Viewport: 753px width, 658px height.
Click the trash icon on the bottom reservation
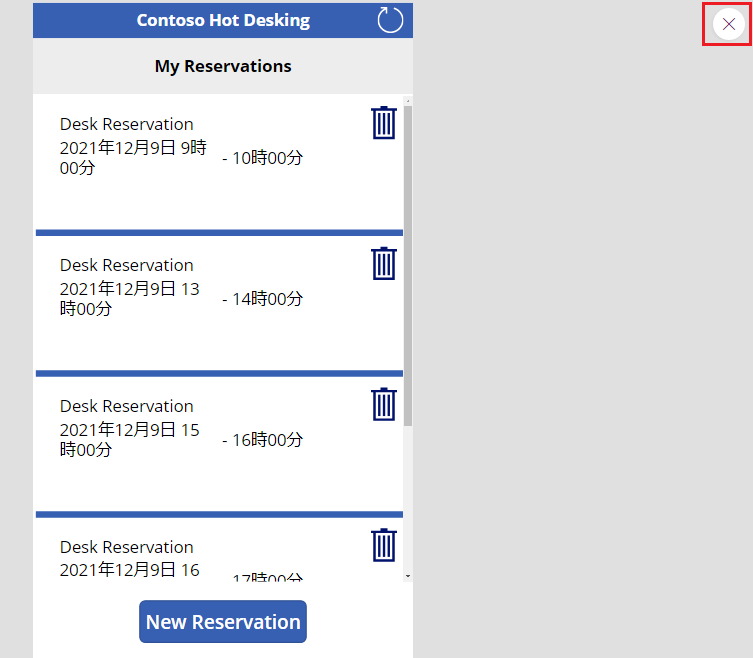384,546
